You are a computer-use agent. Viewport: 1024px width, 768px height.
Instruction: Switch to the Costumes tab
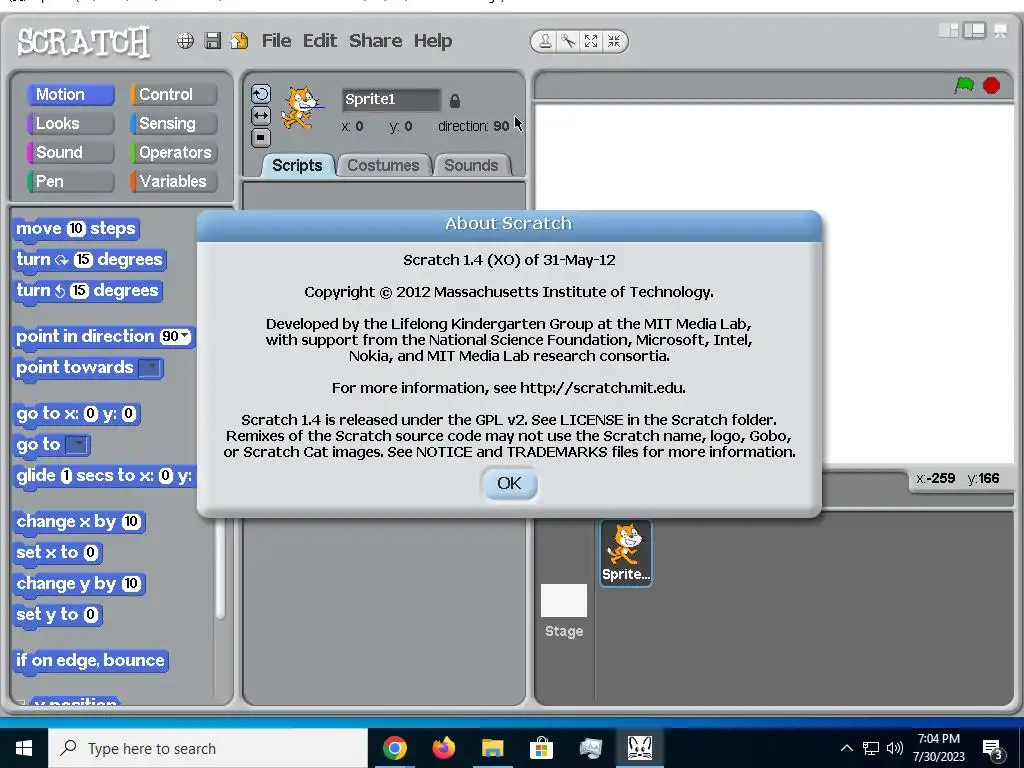[383, 165]
